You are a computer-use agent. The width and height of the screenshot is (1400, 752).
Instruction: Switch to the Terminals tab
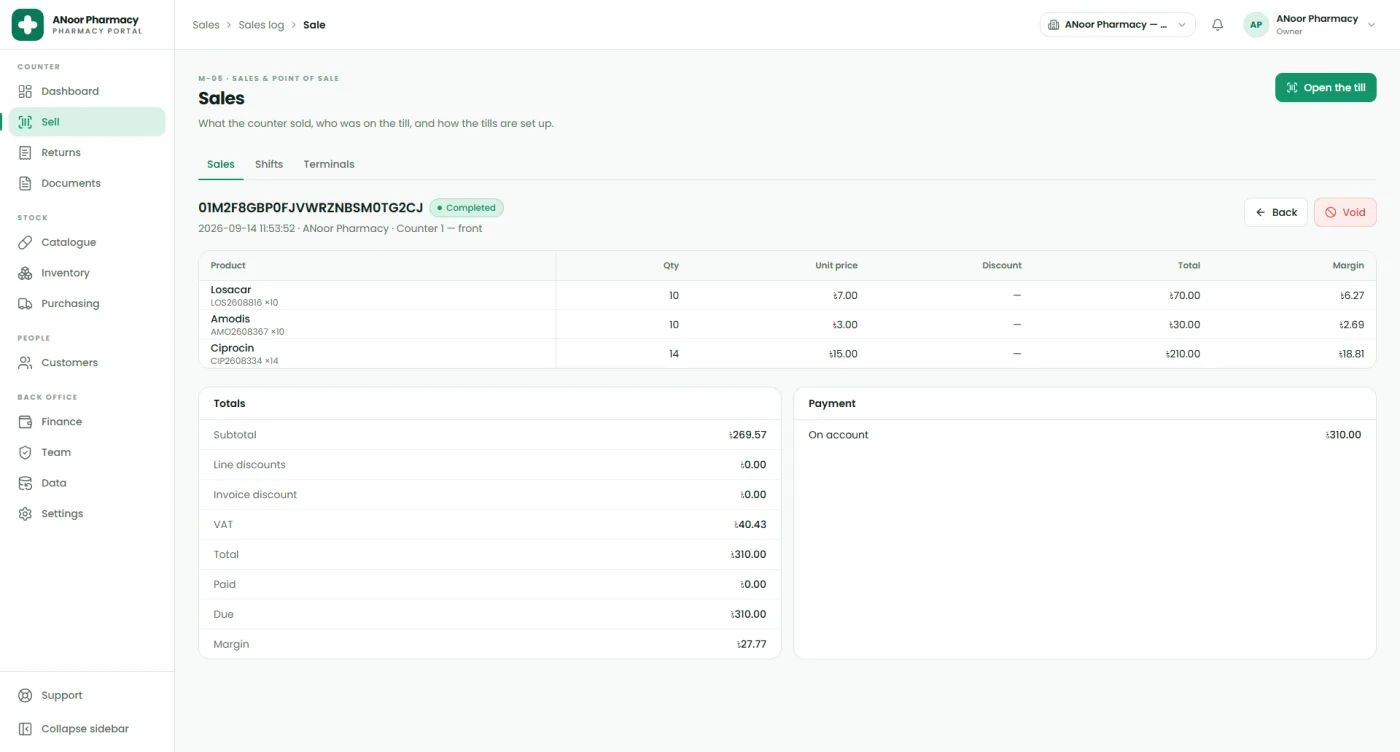[x=329, y=164]
